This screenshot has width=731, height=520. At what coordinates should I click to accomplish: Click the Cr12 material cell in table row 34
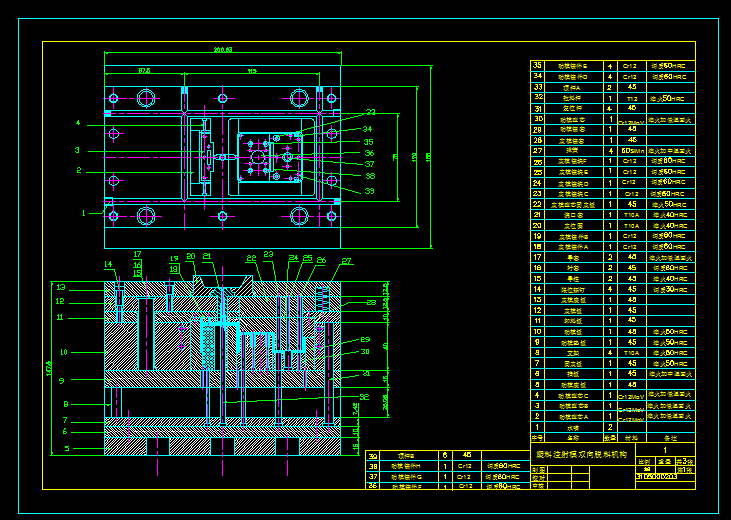click(x=630, y=76)
